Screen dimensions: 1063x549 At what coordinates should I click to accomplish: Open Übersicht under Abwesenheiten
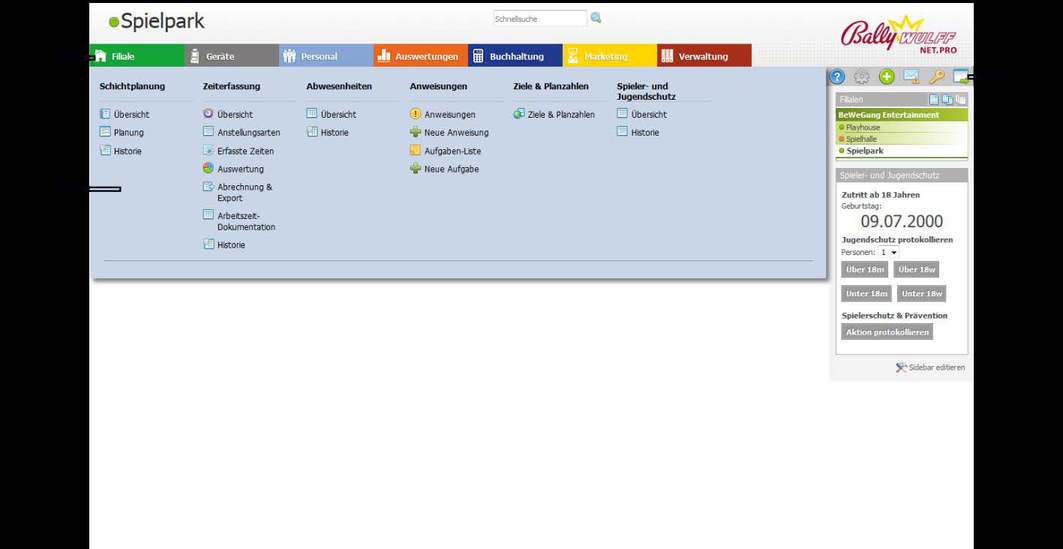coord(338,115)
